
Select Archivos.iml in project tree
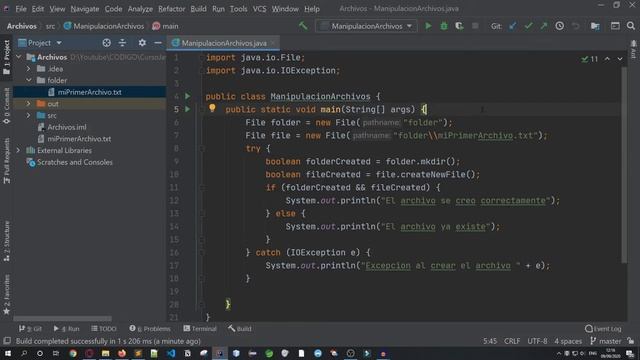(67, 127)
